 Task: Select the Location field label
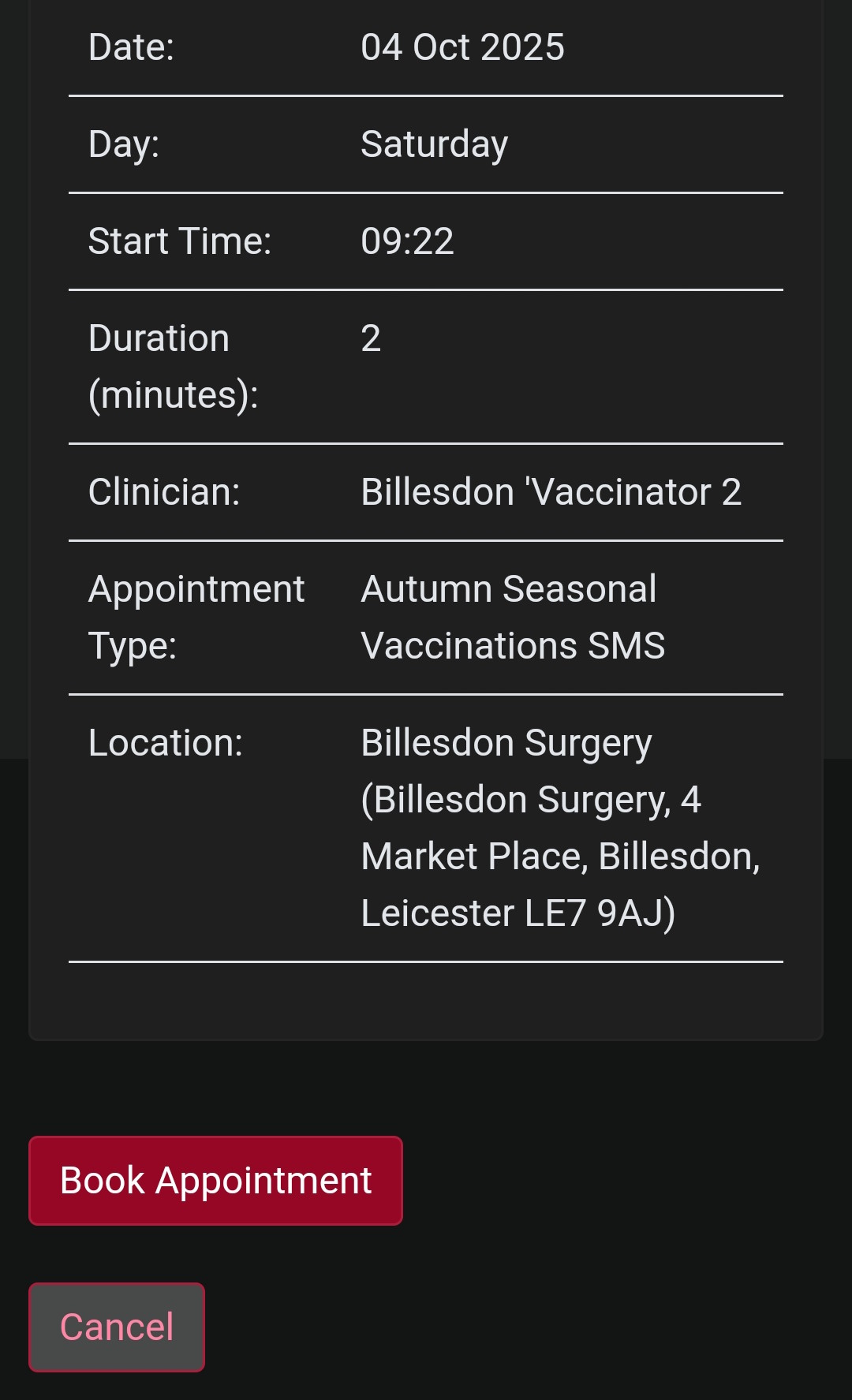pos(166,743)
